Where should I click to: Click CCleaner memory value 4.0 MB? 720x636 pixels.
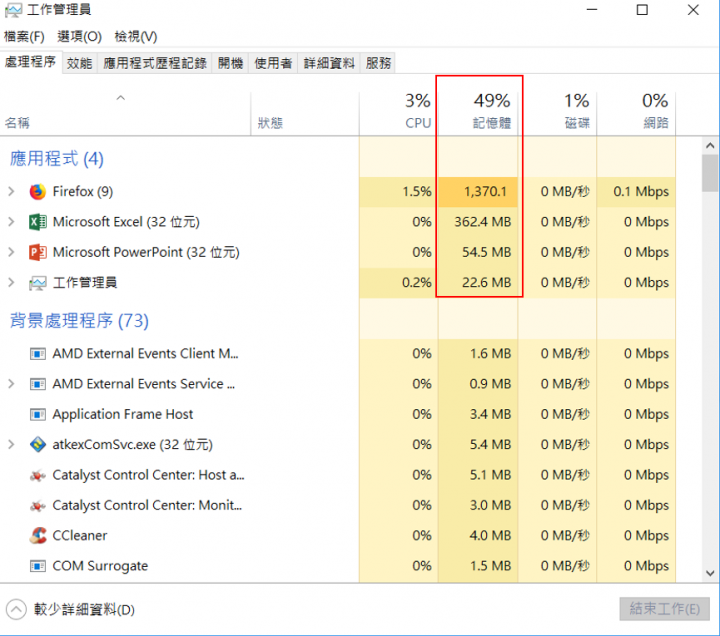tap(490, 535)
